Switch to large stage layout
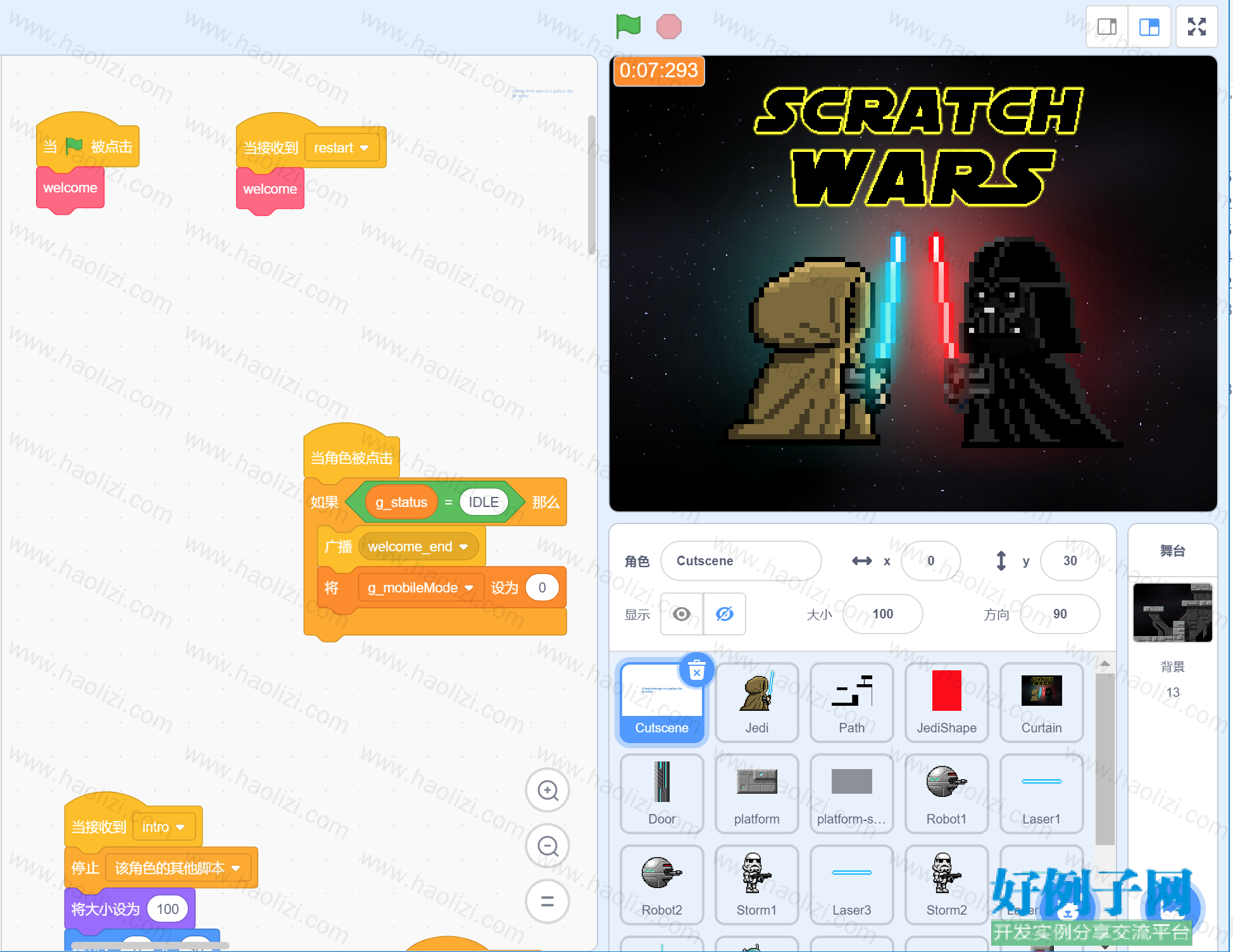Image resolution: width=1233 pixels, height=952 pixels. point(1149,27)
